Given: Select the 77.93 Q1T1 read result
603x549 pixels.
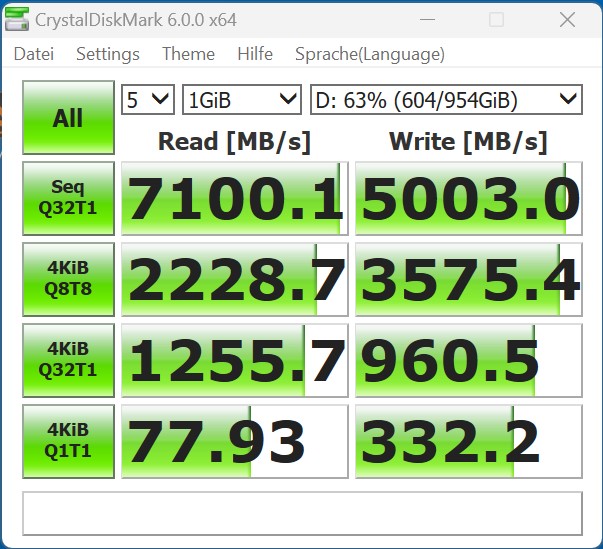Looking at the screenshot, I should pyautogui.click(x=235, y=441).
